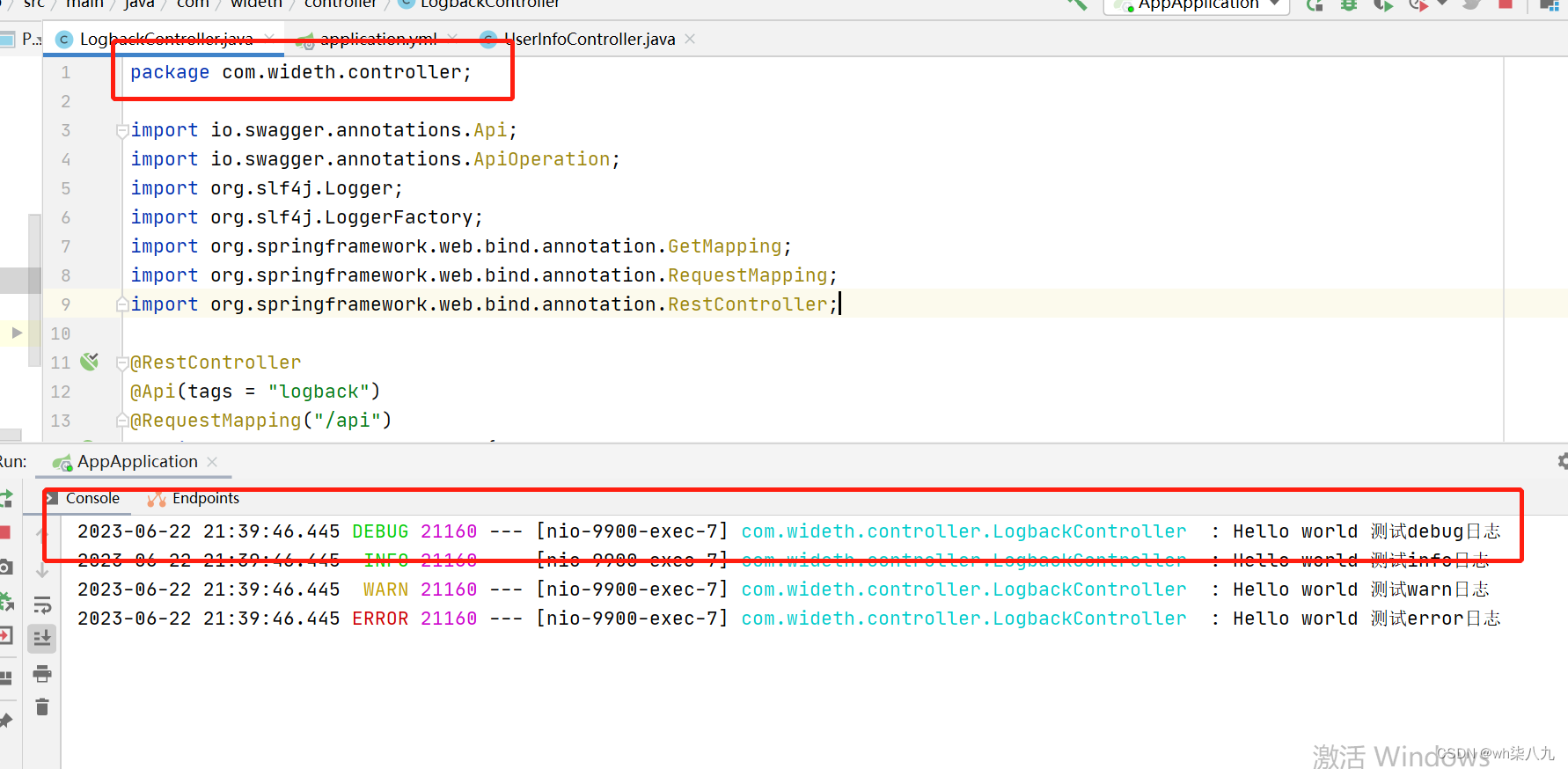Click the left panel vertical scrollbar
Screen dimensions: 1568x769
[x=34, y=290]
